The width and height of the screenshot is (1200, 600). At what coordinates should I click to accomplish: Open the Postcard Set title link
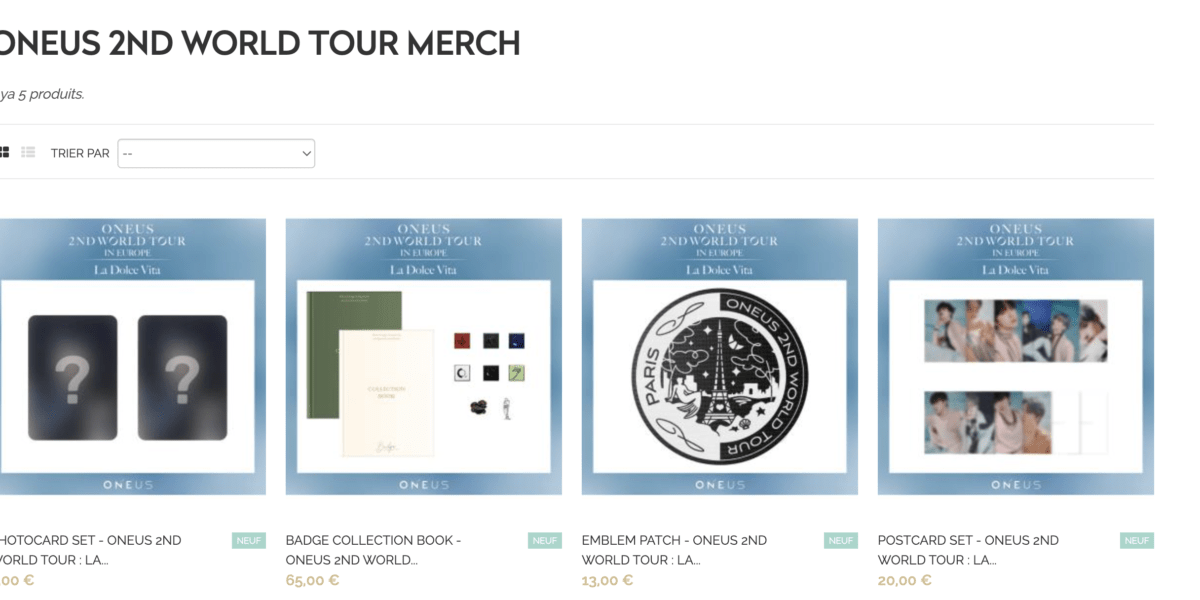(968, 550)
